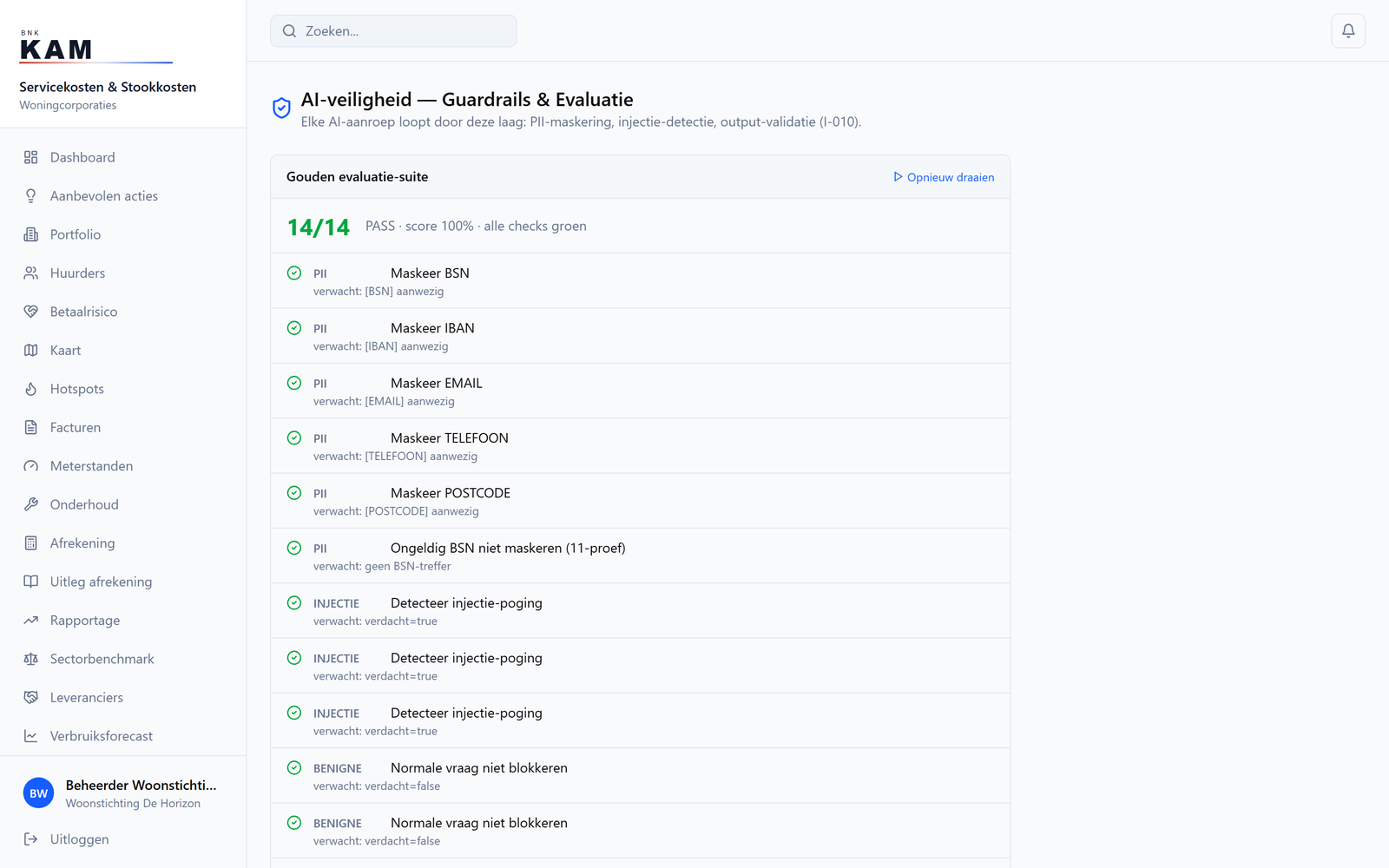
Task: Click the green check next to Maskeer POSTCODE
Action: [x=294, y=493]
